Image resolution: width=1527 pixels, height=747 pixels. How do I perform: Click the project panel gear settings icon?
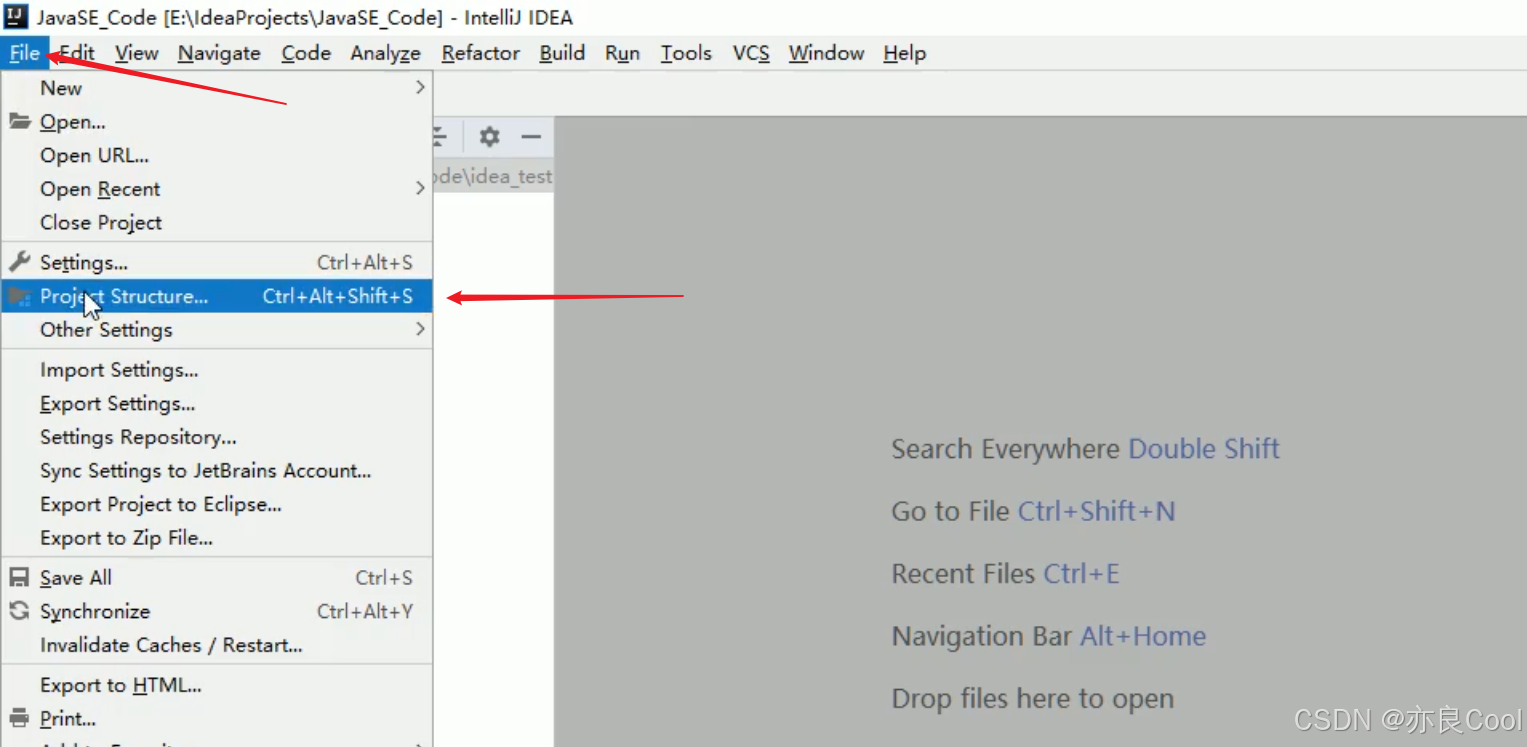(x=489, y=137)
